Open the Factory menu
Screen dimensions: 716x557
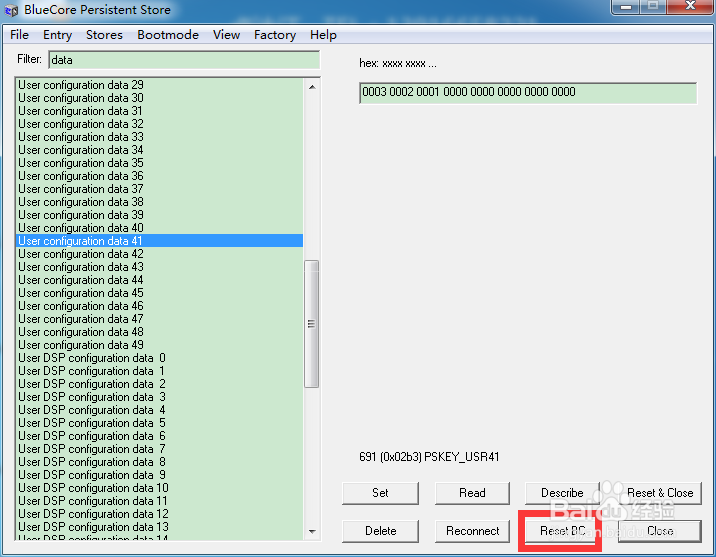coord(275,35)
